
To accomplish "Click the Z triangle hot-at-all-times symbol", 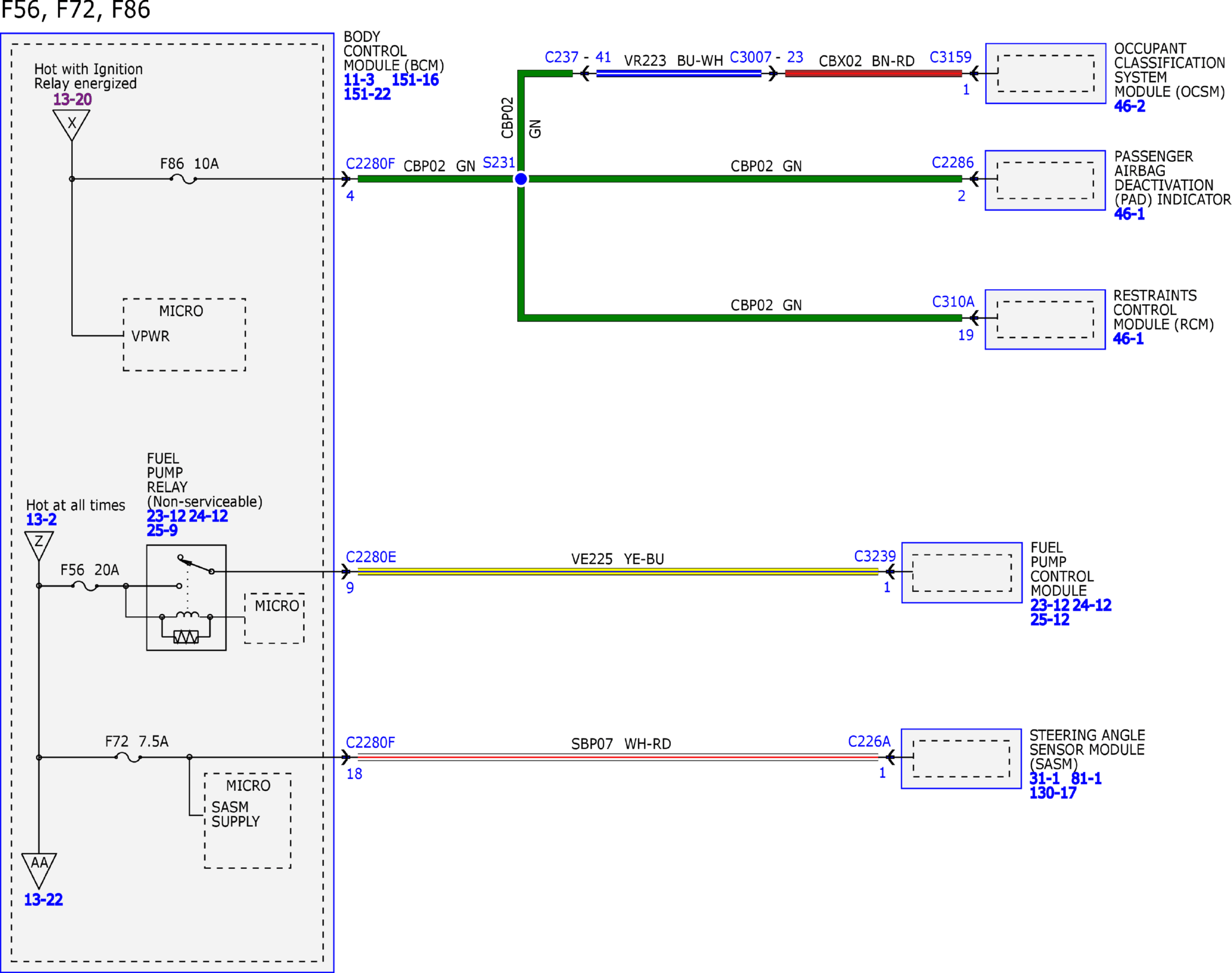I will [39, 545].
